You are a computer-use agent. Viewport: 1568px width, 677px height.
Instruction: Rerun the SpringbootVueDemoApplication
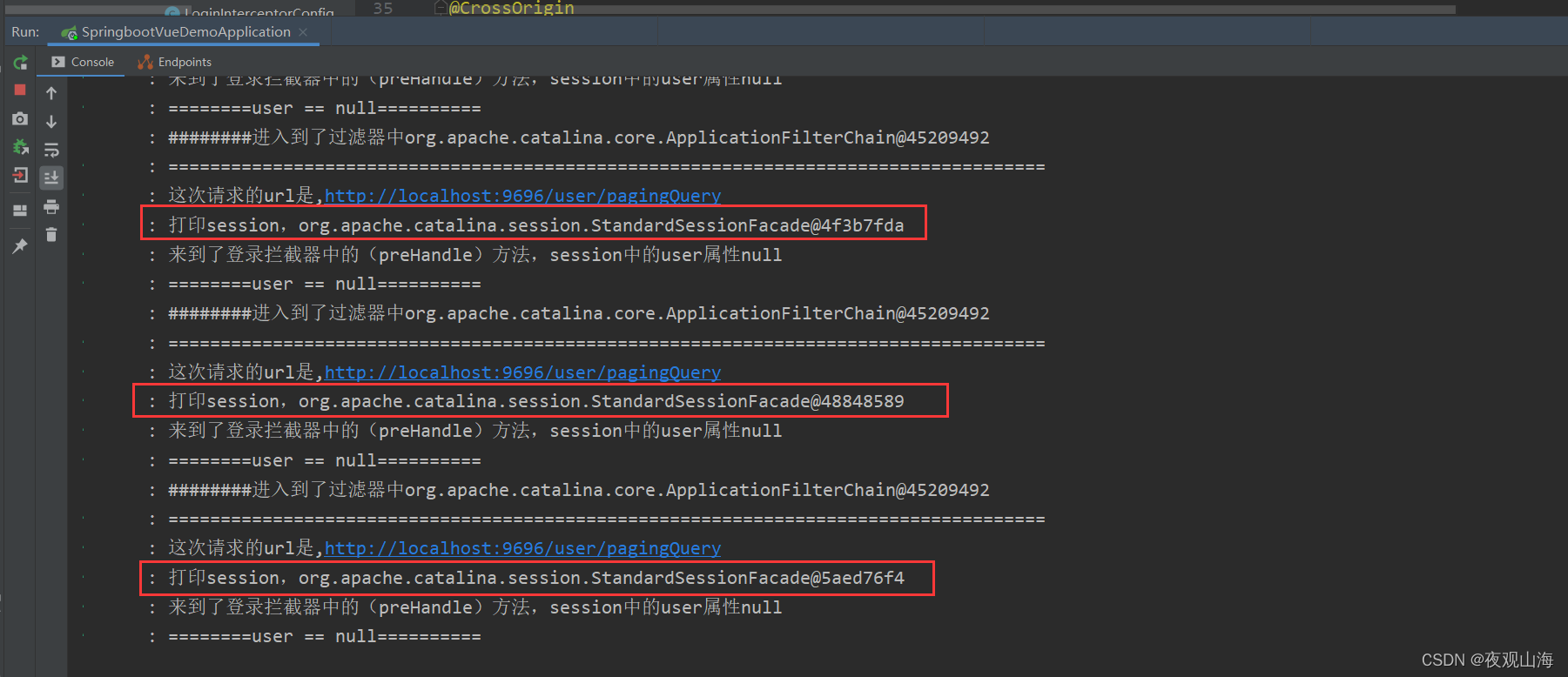point(20,62)
